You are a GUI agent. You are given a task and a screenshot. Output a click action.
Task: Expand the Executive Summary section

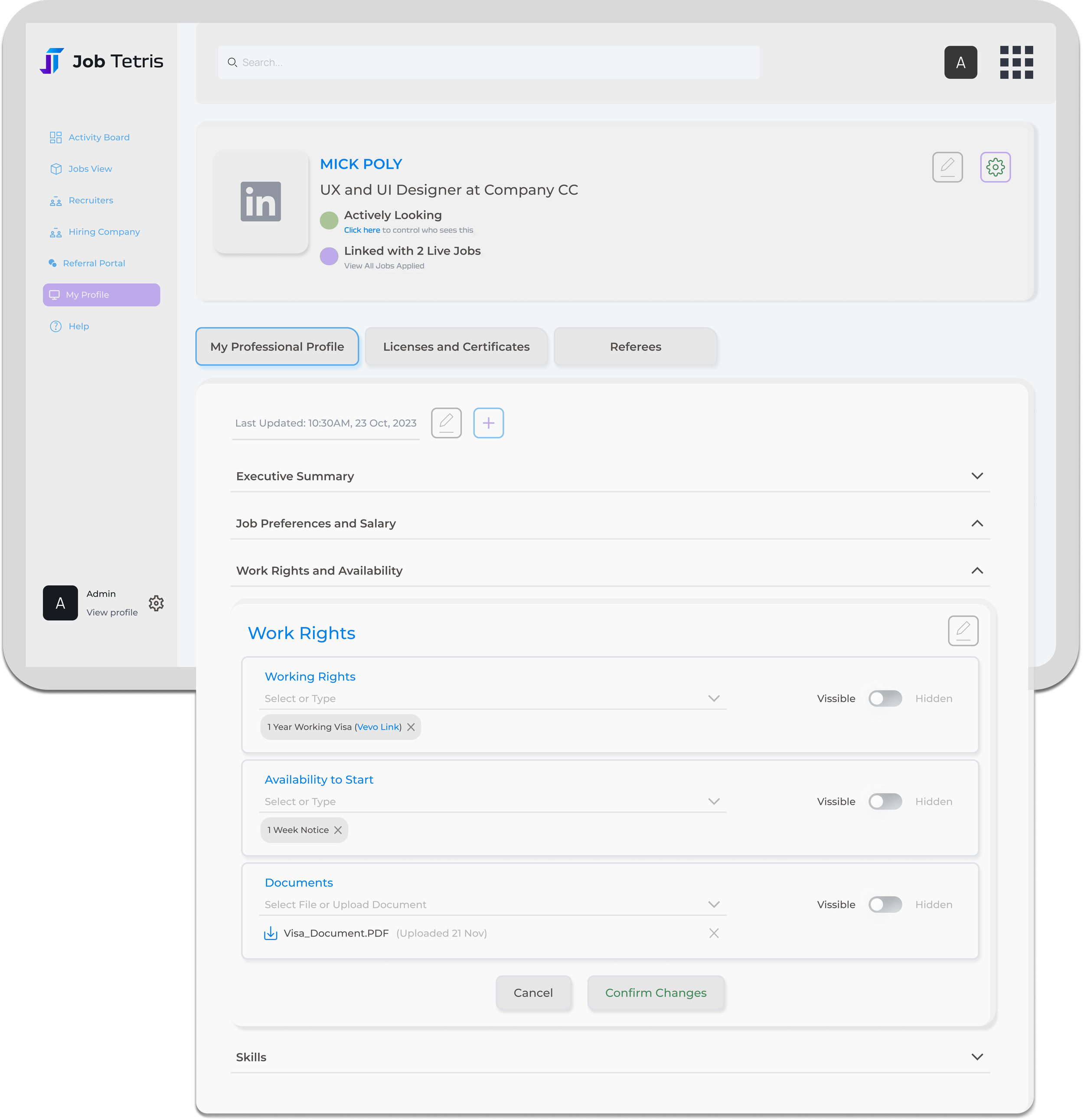[978, 475]
